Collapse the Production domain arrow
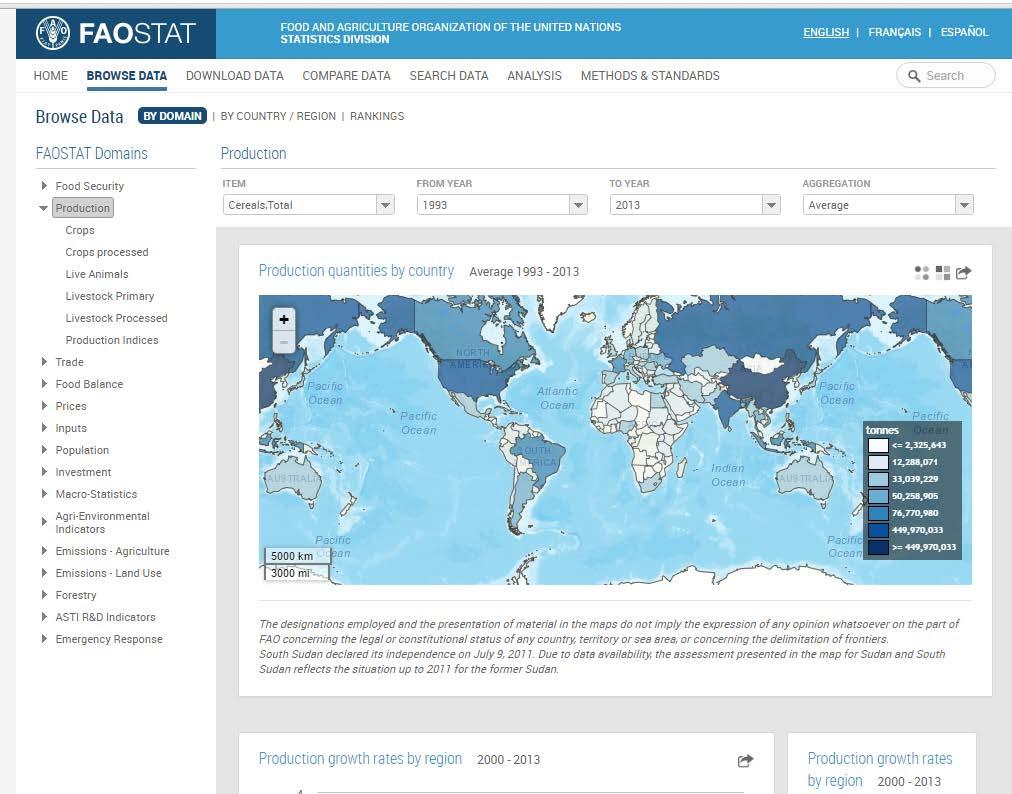 pyautogui.click(x=43, y=209)
